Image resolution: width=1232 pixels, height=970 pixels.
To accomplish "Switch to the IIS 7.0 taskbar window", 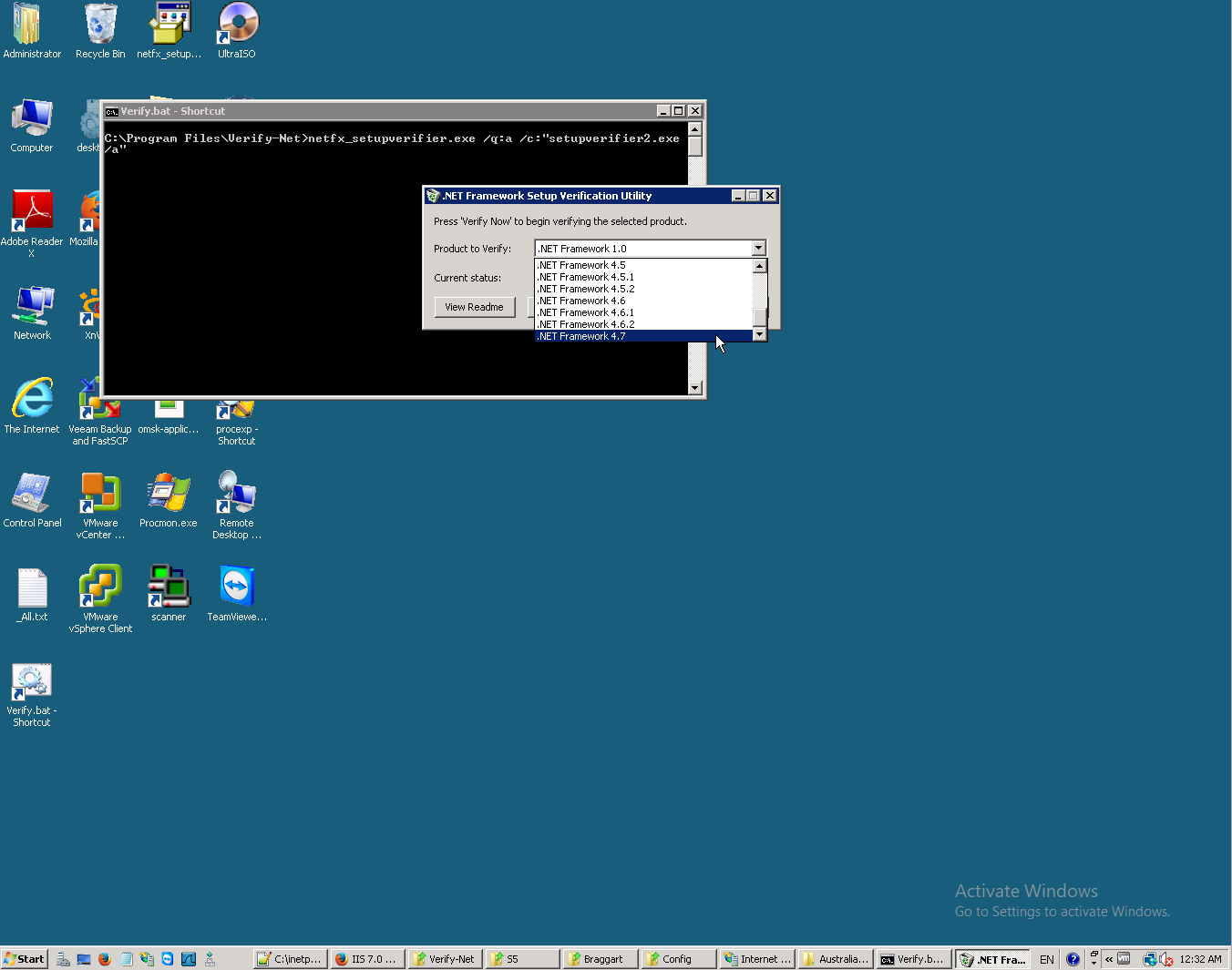I will [365, 959].
